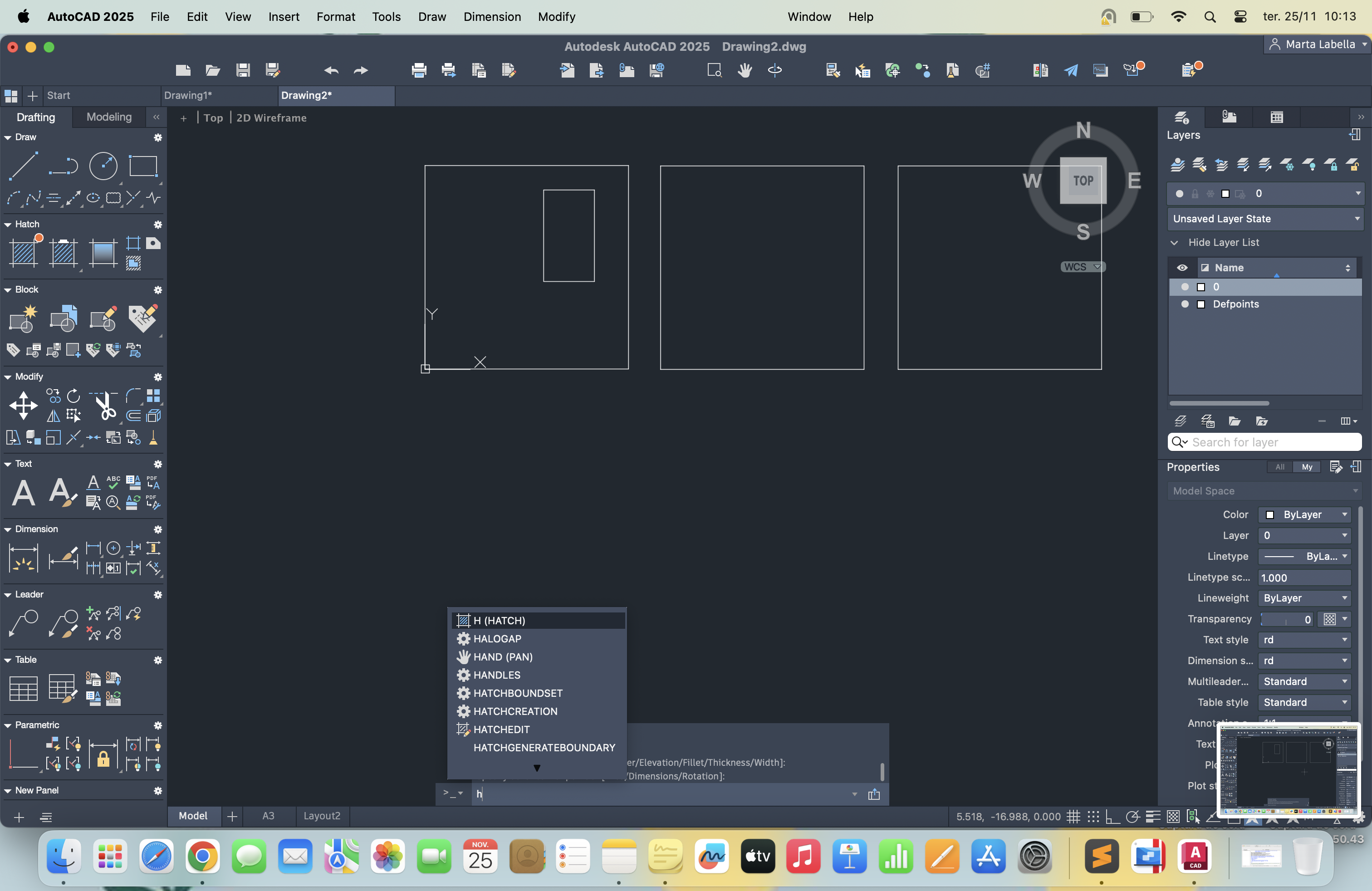Select the Circle tool in Draw panel

point(103,166)
